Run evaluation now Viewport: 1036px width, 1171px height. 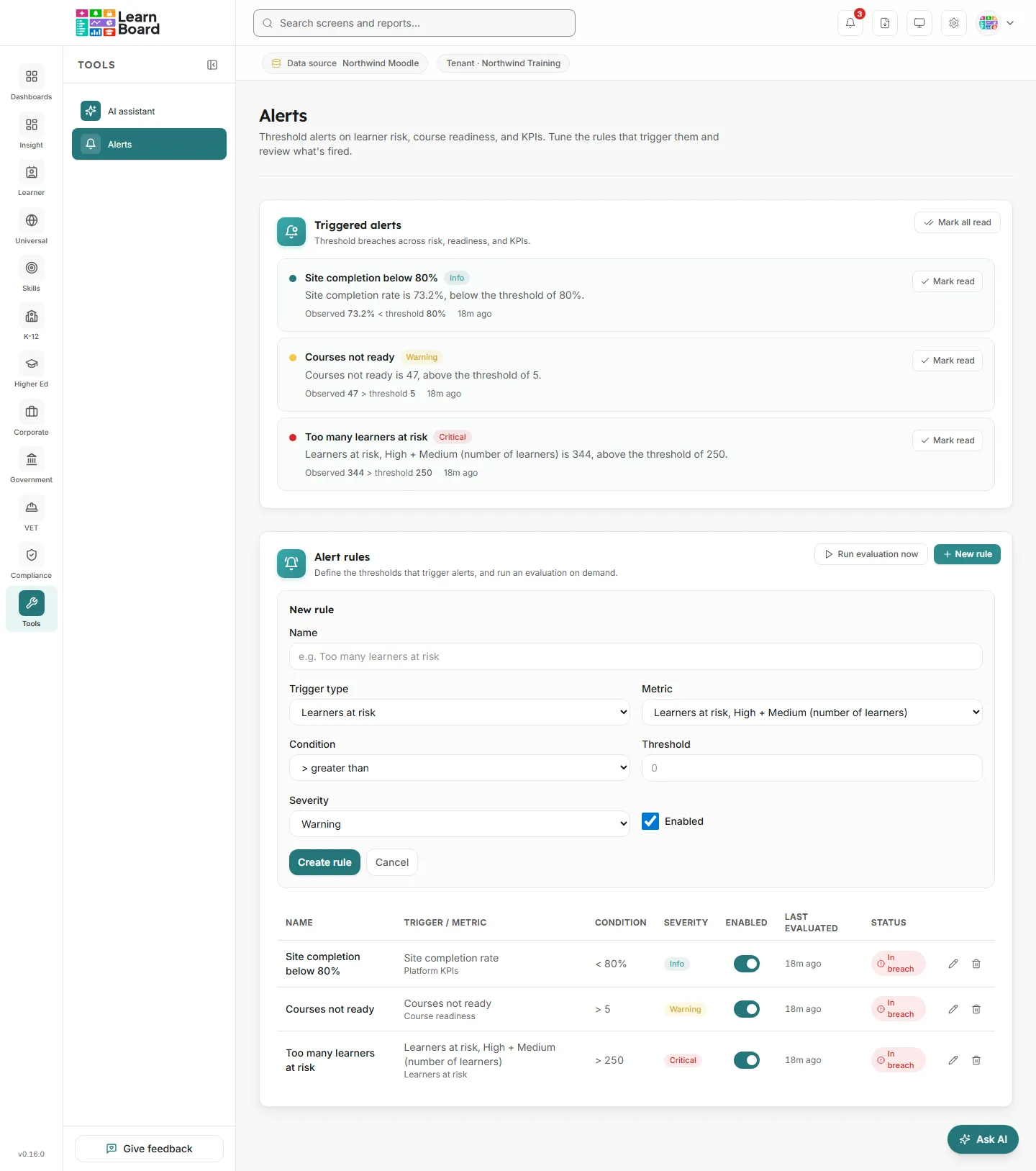871,554
